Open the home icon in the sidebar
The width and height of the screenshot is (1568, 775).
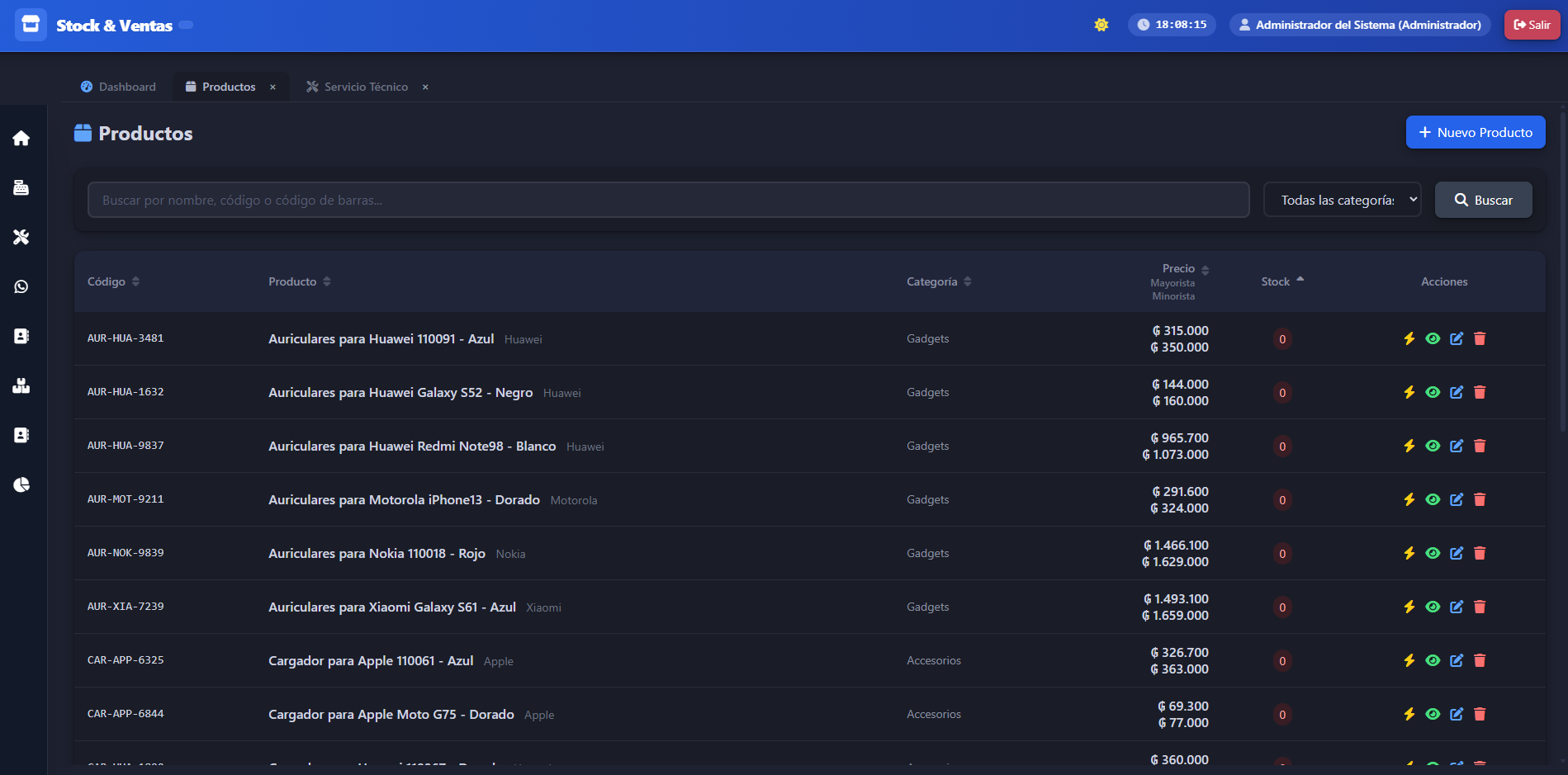(x=21, y=139)
